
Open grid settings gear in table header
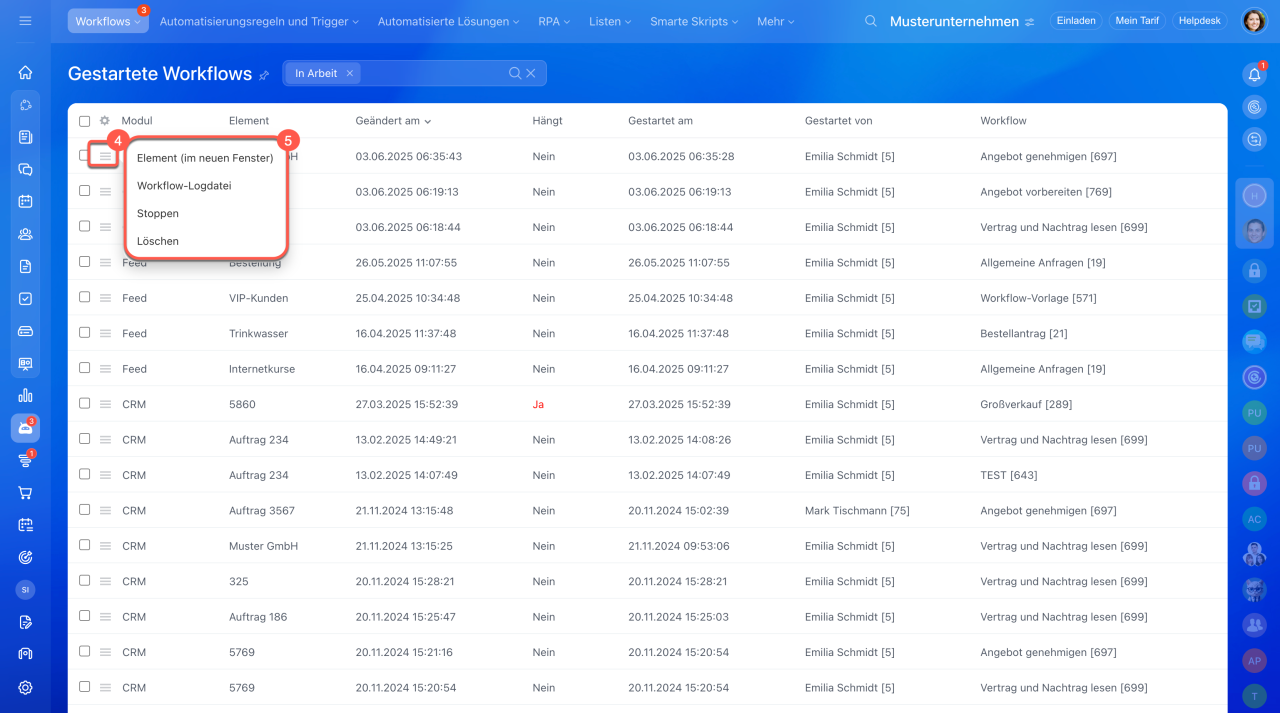pyautogui.click(x=104, y=121)
